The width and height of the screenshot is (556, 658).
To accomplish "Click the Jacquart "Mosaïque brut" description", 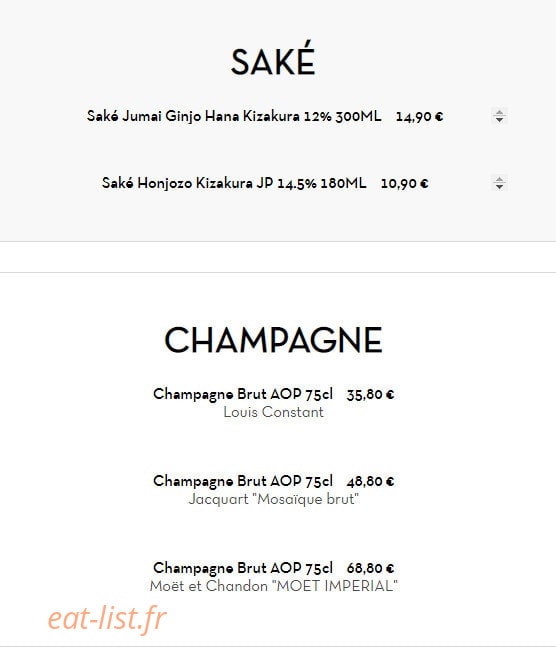I will (x=274, y=499).
